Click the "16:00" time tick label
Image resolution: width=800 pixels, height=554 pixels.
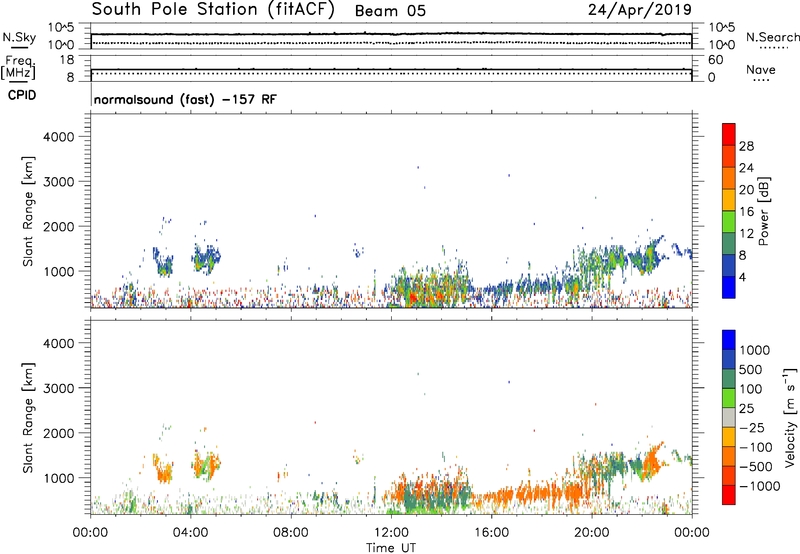tap(491, 533)
